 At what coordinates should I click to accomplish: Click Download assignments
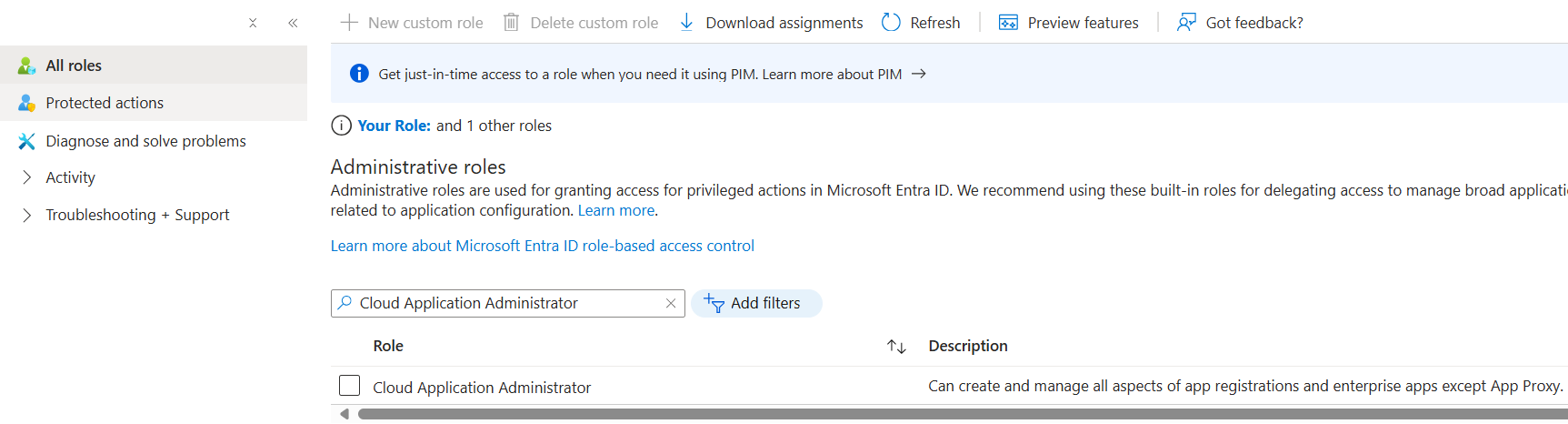pyautogui.click(x=772, y=22)
